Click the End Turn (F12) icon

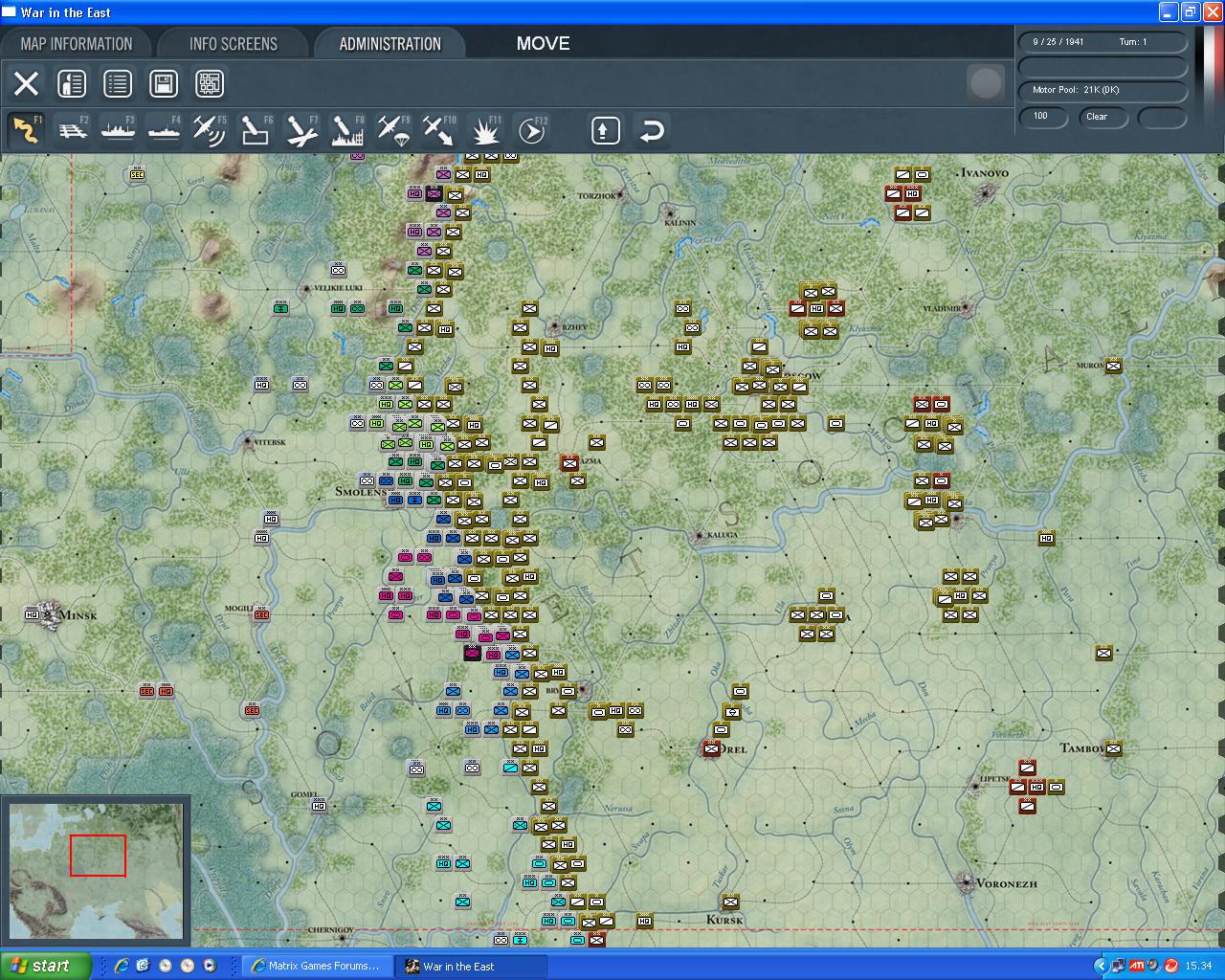531,130
